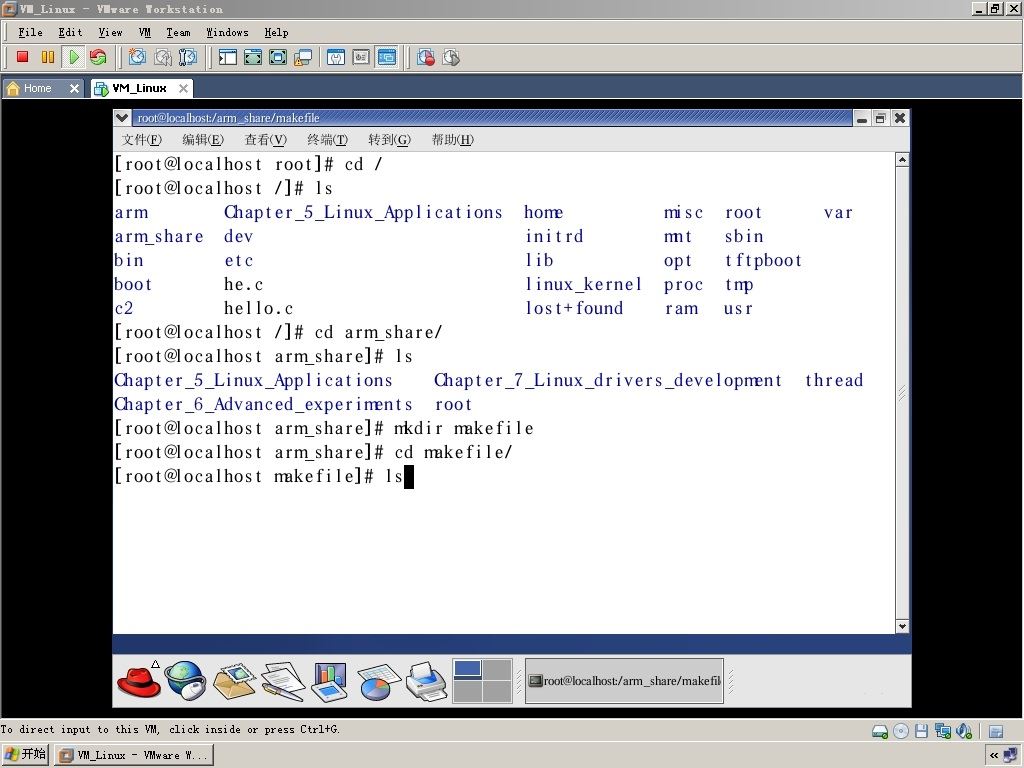Enter full screen mode icon
Viewport: 1024px width, 768px height.
(278, 57)
